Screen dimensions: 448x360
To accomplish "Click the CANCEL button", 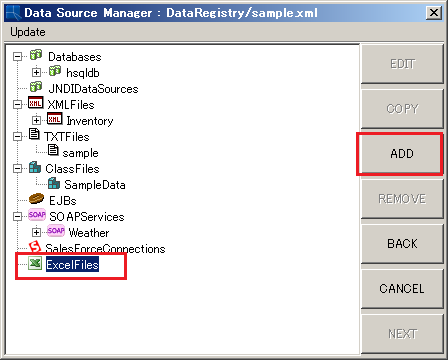I will pyautogui.click(x=402, y=289).
